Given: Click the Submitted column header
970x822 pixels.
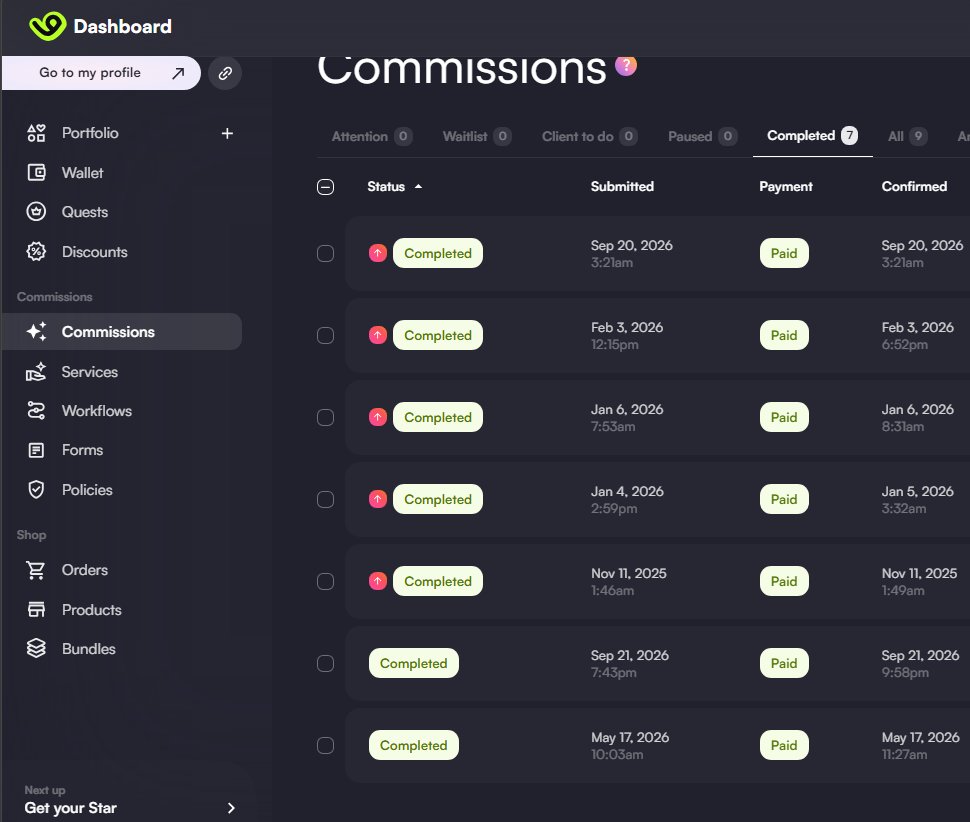Looking at the screenshot, I should (x=622, y=186).
